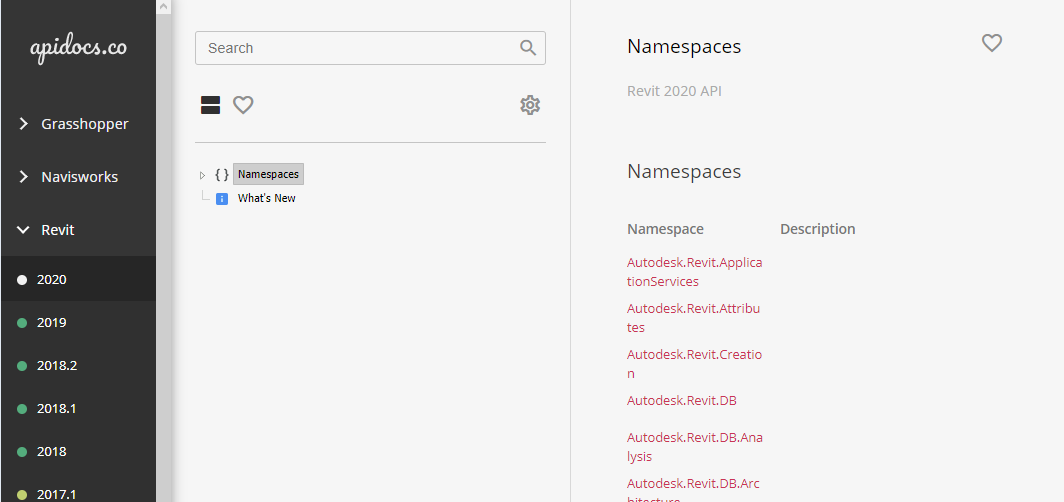Click the curly braces Namespaces icon
This screenshot has width=1064, height=502.
click(222, 174)
